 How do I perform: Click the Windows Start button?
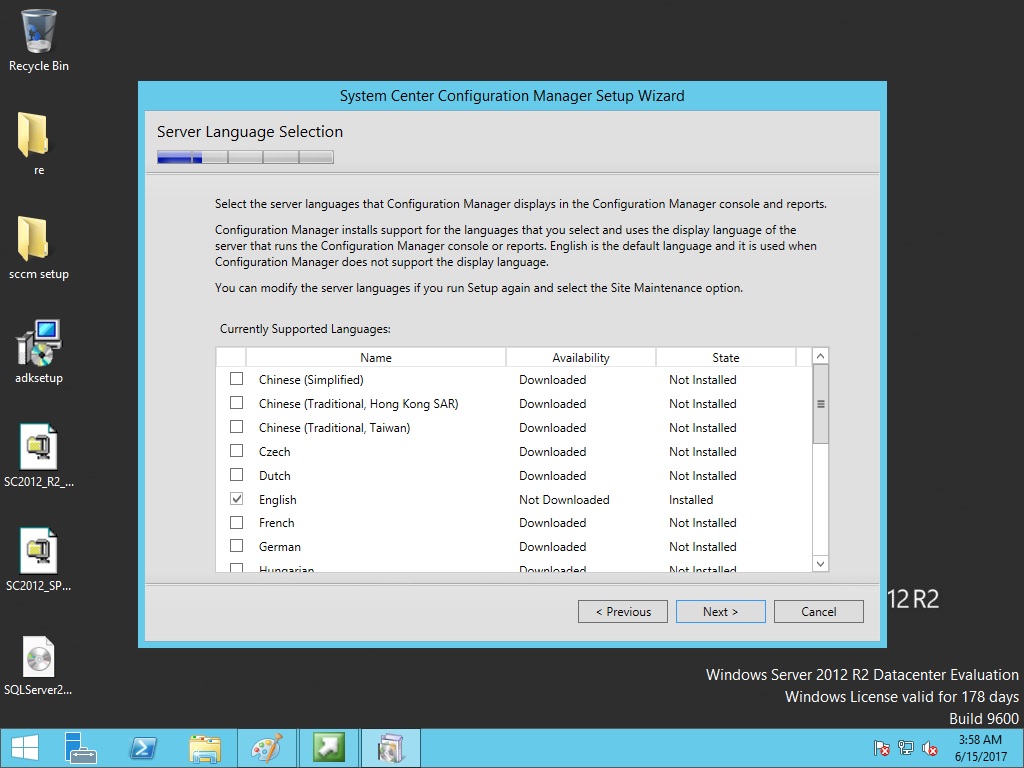click(x=24, y=748)
